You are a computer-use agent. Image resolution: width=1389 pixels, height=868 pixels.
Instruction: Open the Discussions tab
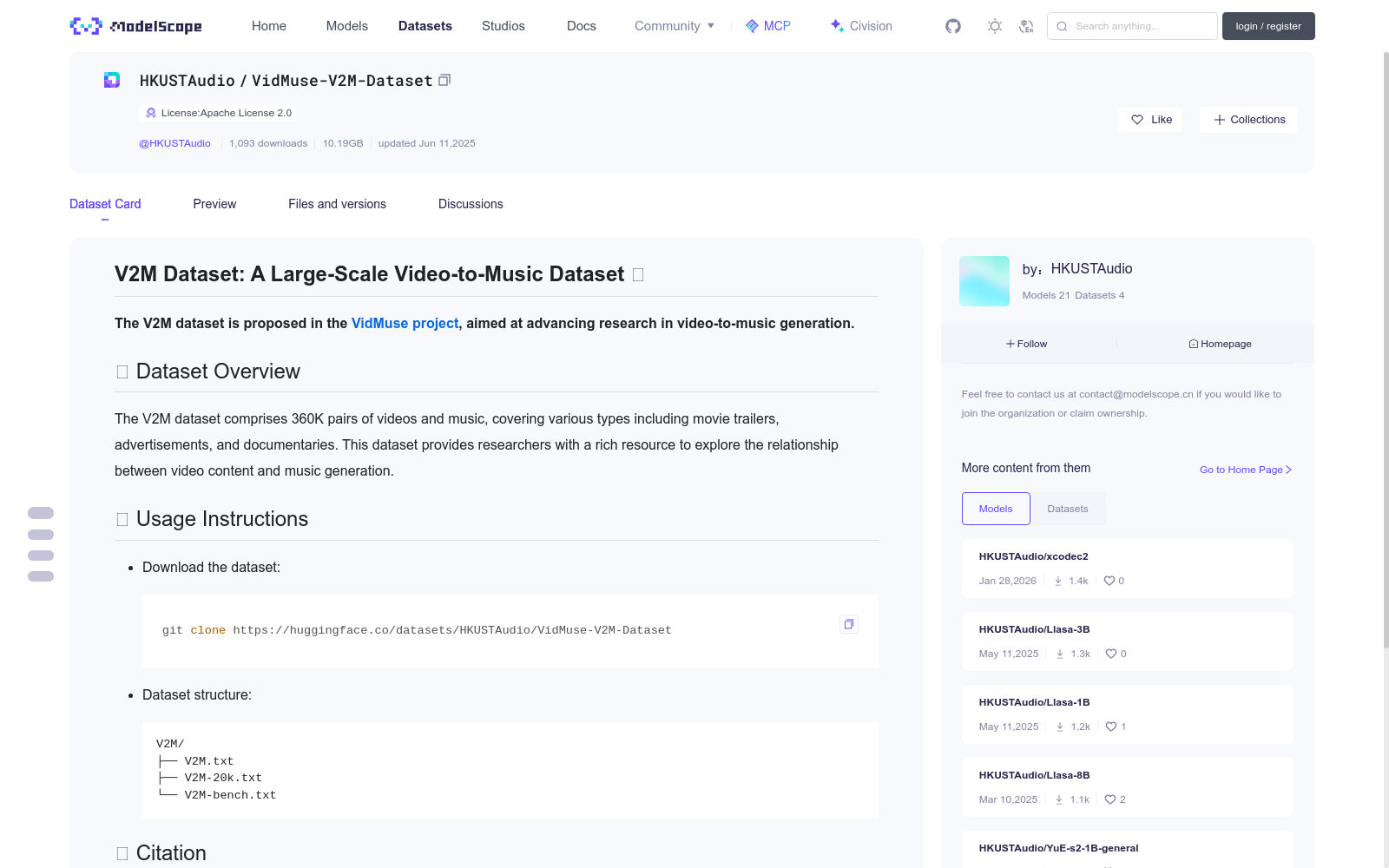pyautogui.click(x=471, y=204)
